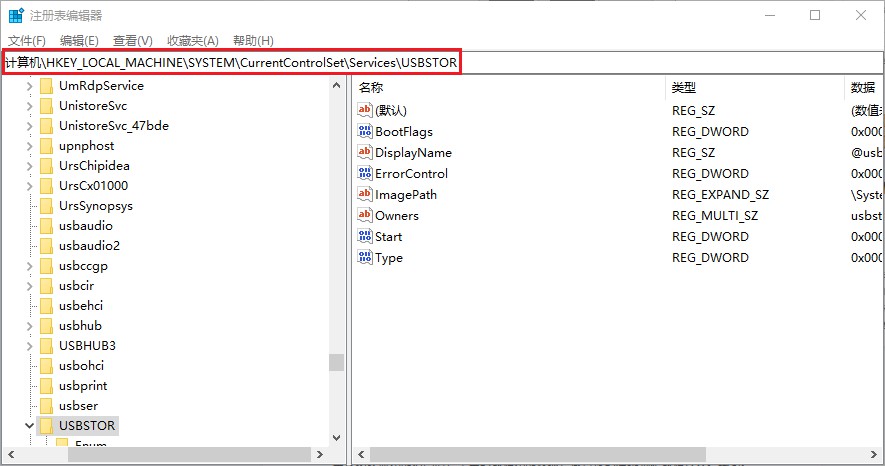Click the Registry Editor app icon in title bar
This screenshot has height=466, width=885.
click(17, 16)
